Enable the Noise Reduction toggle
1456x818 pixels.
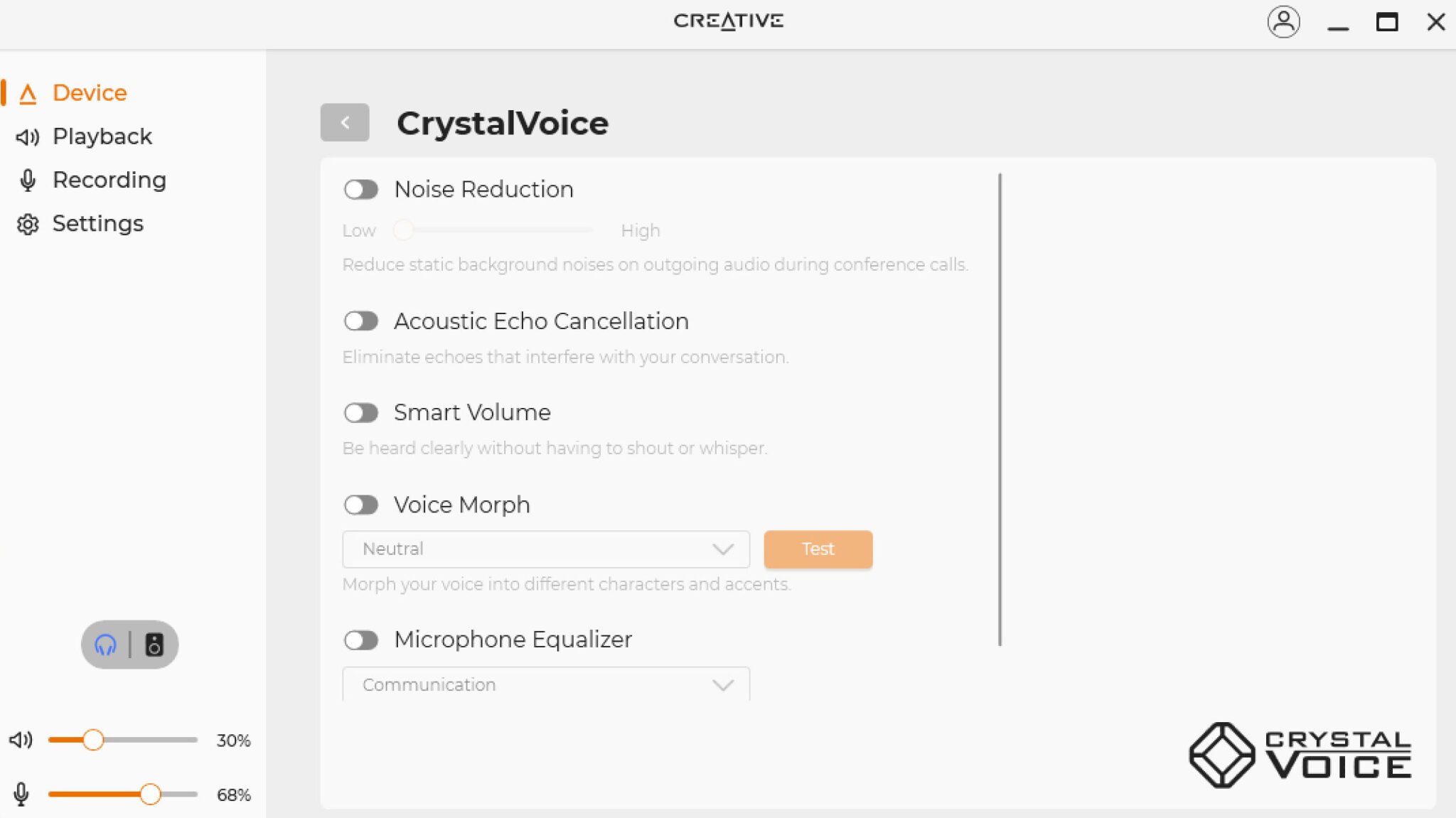[x=361, y=190]
